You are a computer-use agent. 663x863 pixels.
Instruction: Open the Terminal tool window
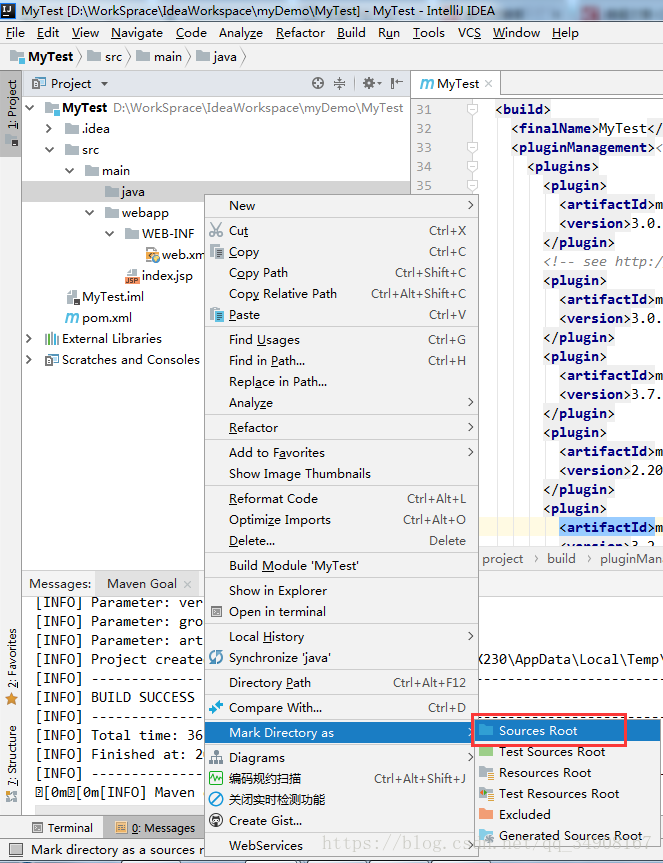point(62,828)
